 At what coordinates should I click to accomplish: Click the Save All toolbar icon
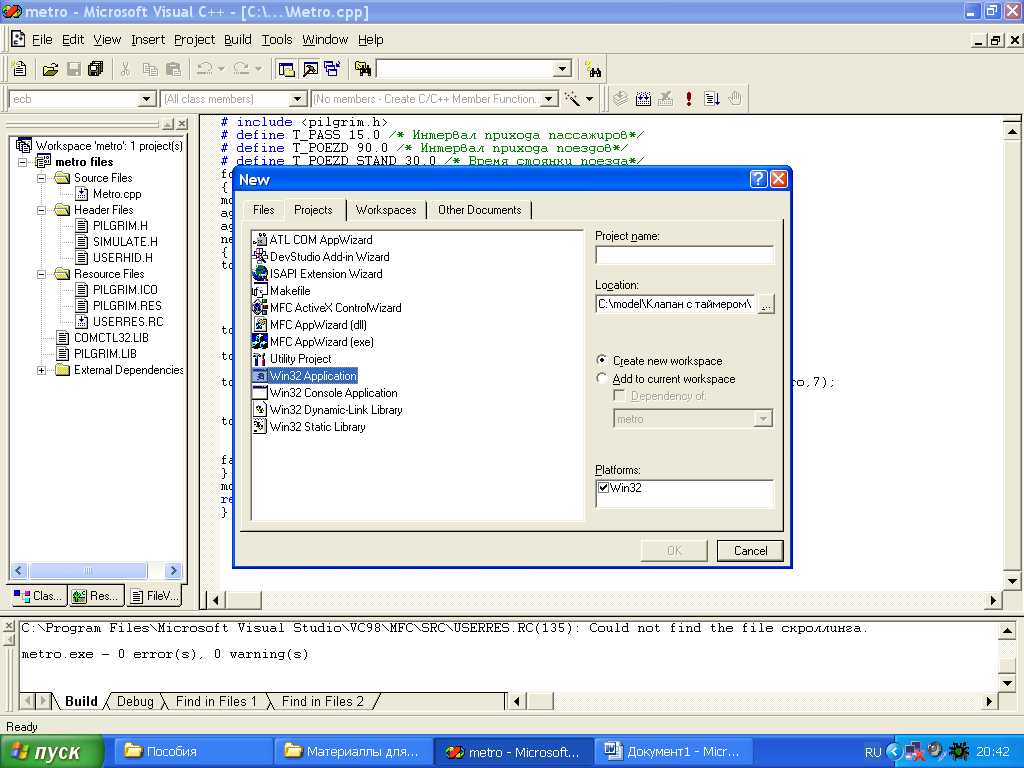point(96,69)
